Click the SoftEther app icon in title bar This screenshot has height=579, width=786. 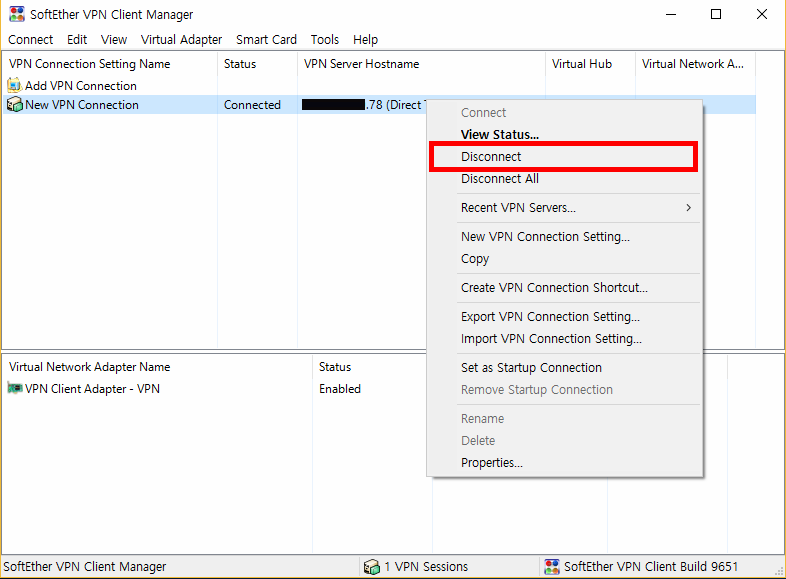click(x=17, y=14)
